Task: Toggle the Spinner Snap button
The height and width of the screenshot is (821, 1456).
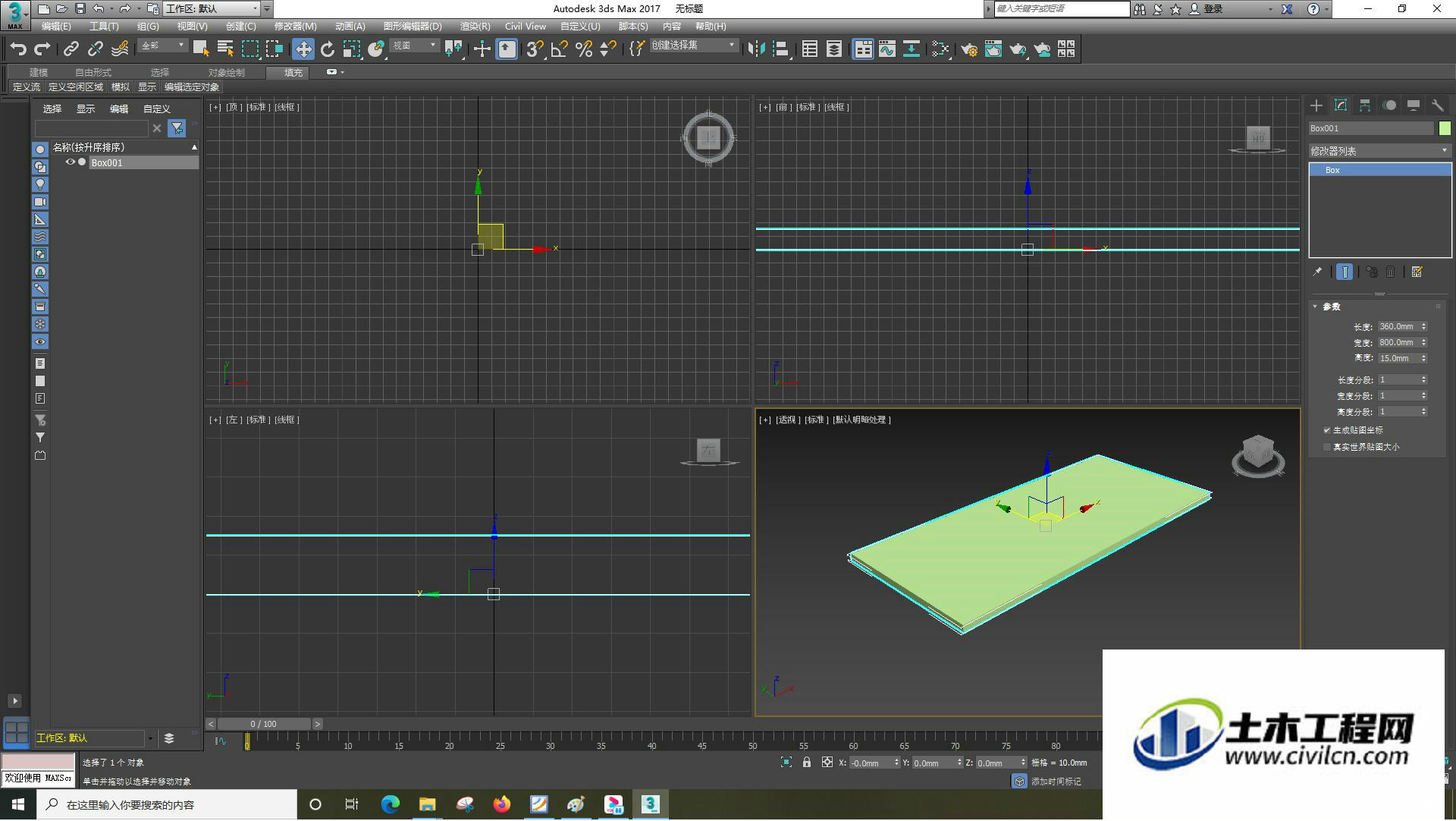Action: [608, 49]
